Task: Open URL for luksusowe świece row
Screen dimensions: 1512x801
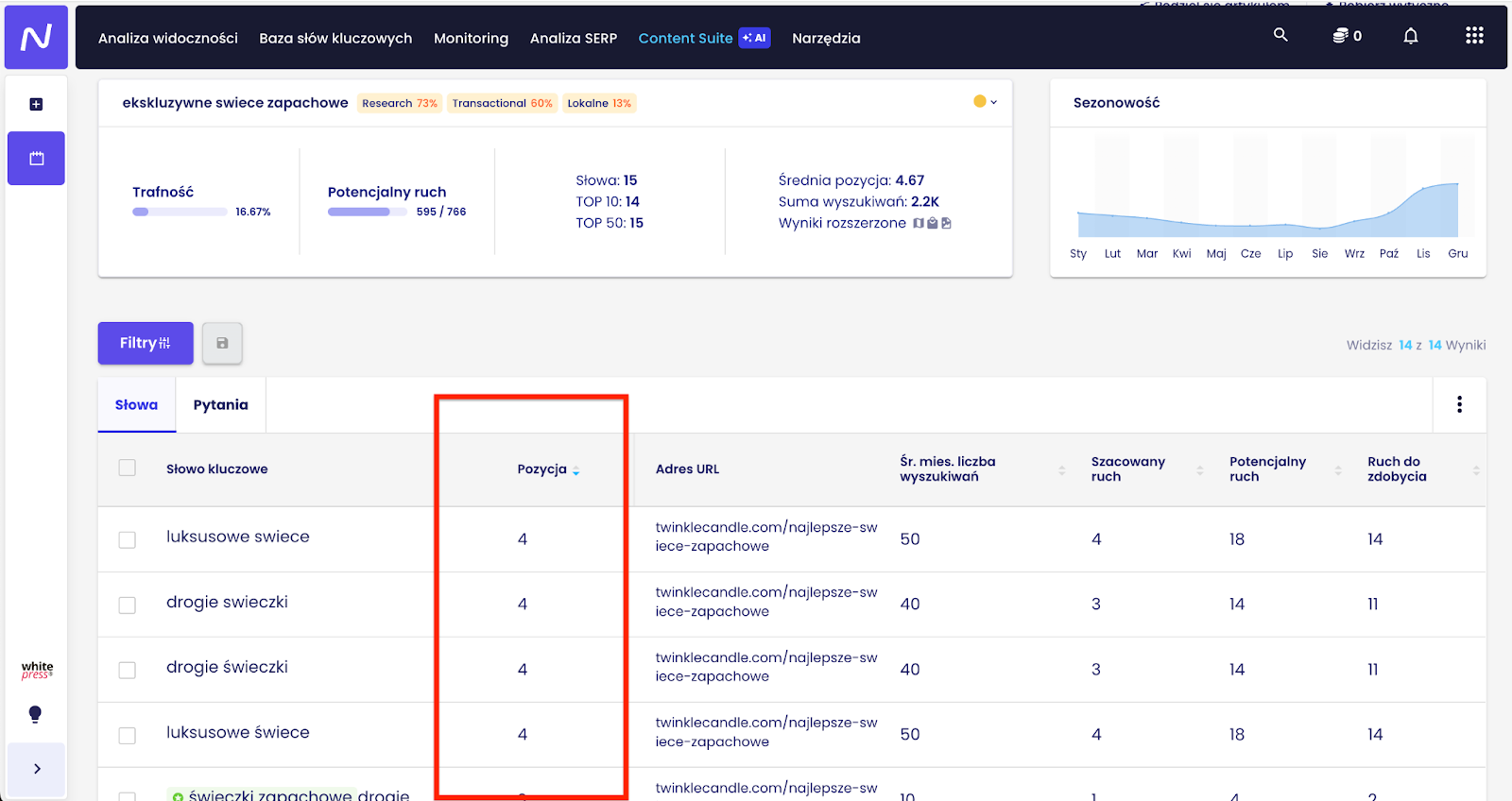Action: point(766,732)
